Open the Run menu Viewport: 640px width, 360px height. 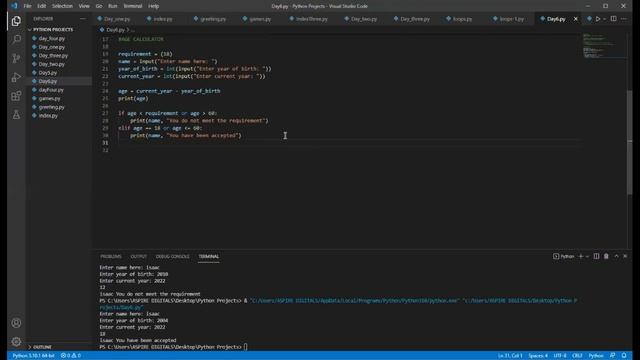coord(113,6)
